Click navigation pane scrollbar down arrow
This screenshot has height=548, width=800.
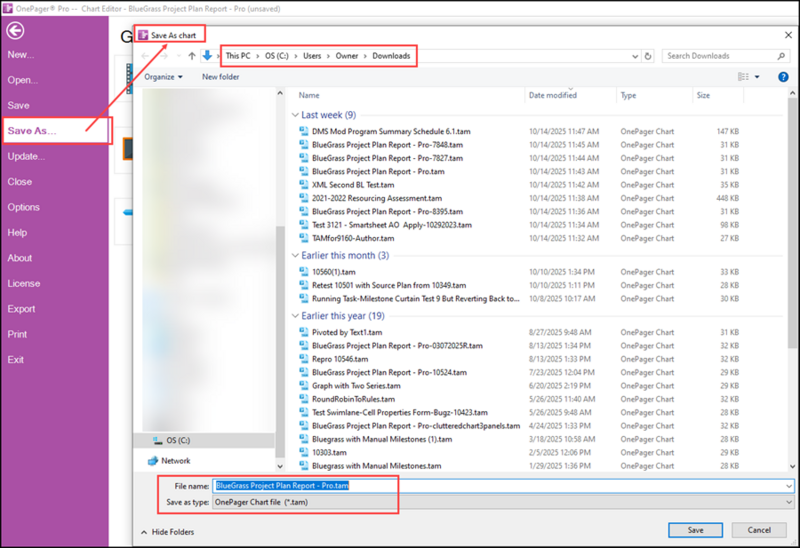(280, 466)
